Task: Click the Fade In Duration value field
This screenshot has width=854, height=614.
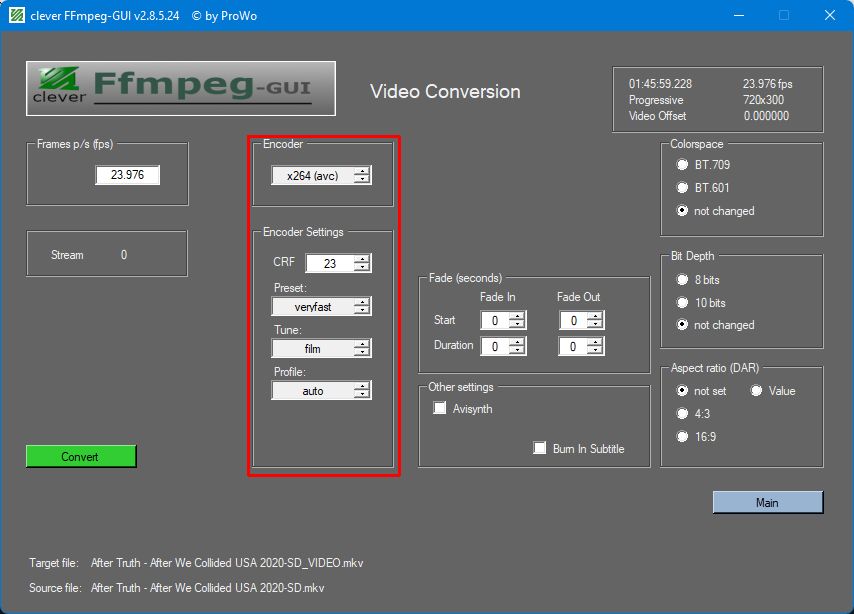Action: (495, 346)
